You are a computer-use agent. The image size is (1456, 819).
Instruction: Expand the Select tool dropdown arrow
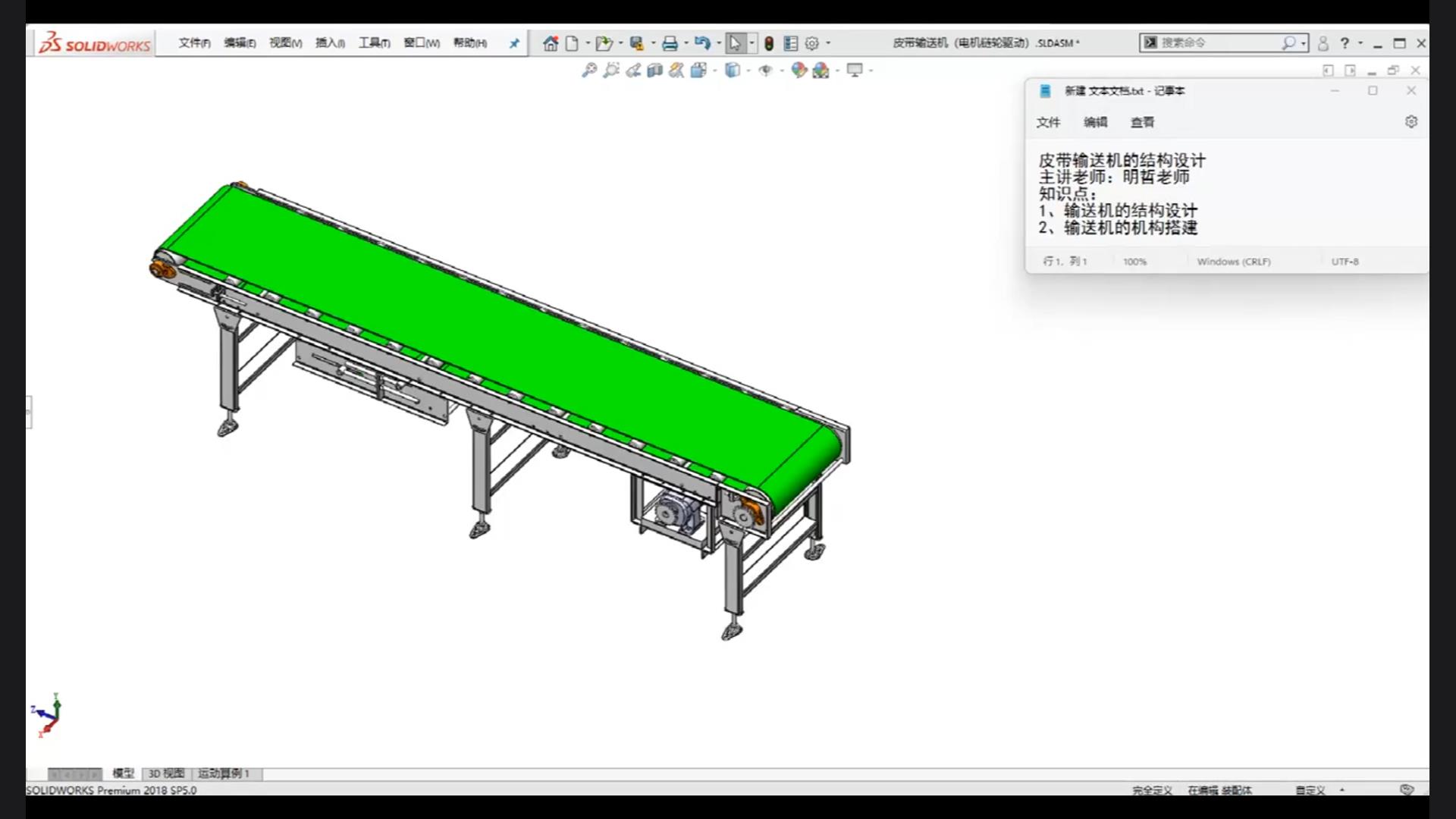pos(752,43)
